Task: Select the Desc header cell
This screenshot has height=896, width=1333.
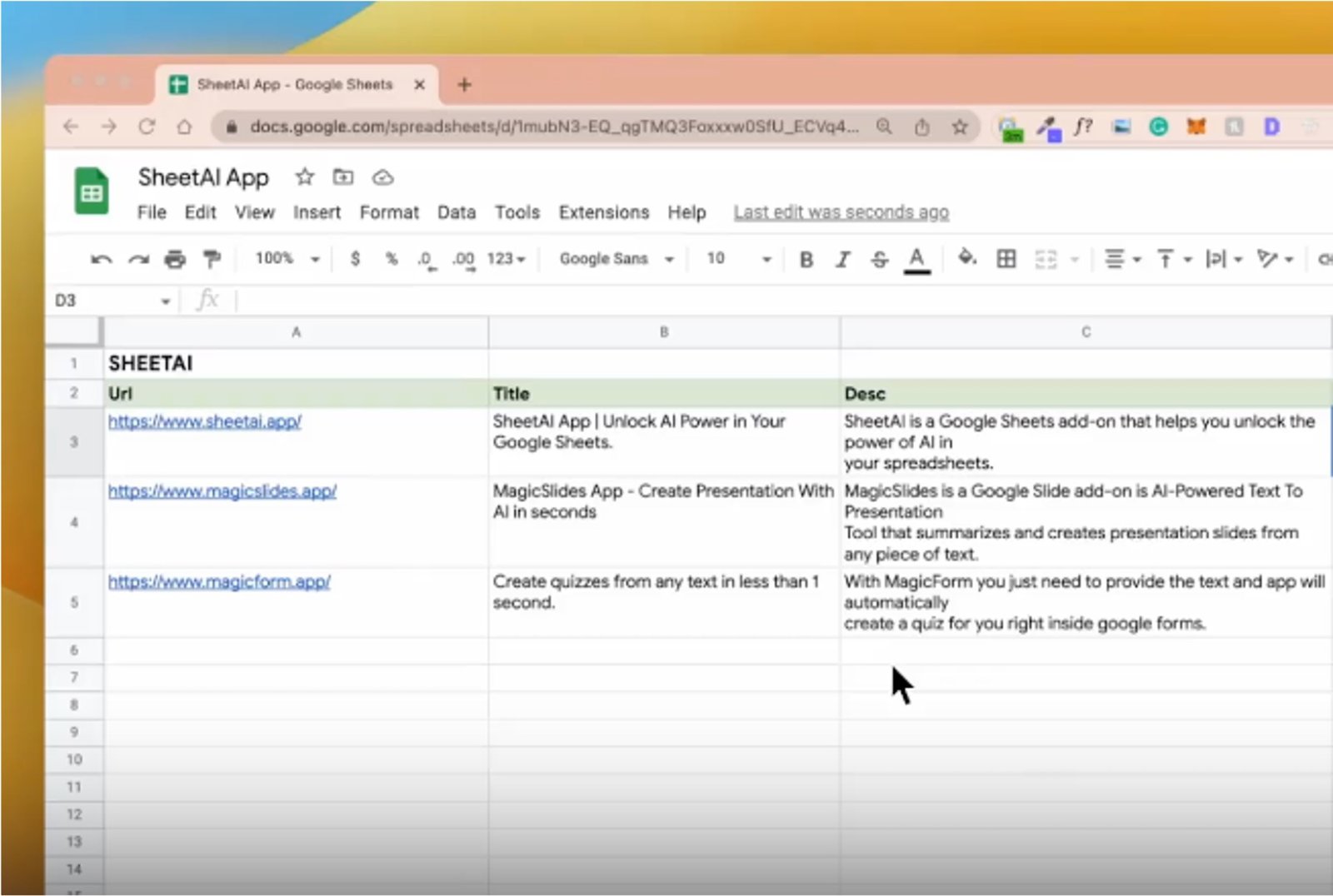Action: 1086,393
